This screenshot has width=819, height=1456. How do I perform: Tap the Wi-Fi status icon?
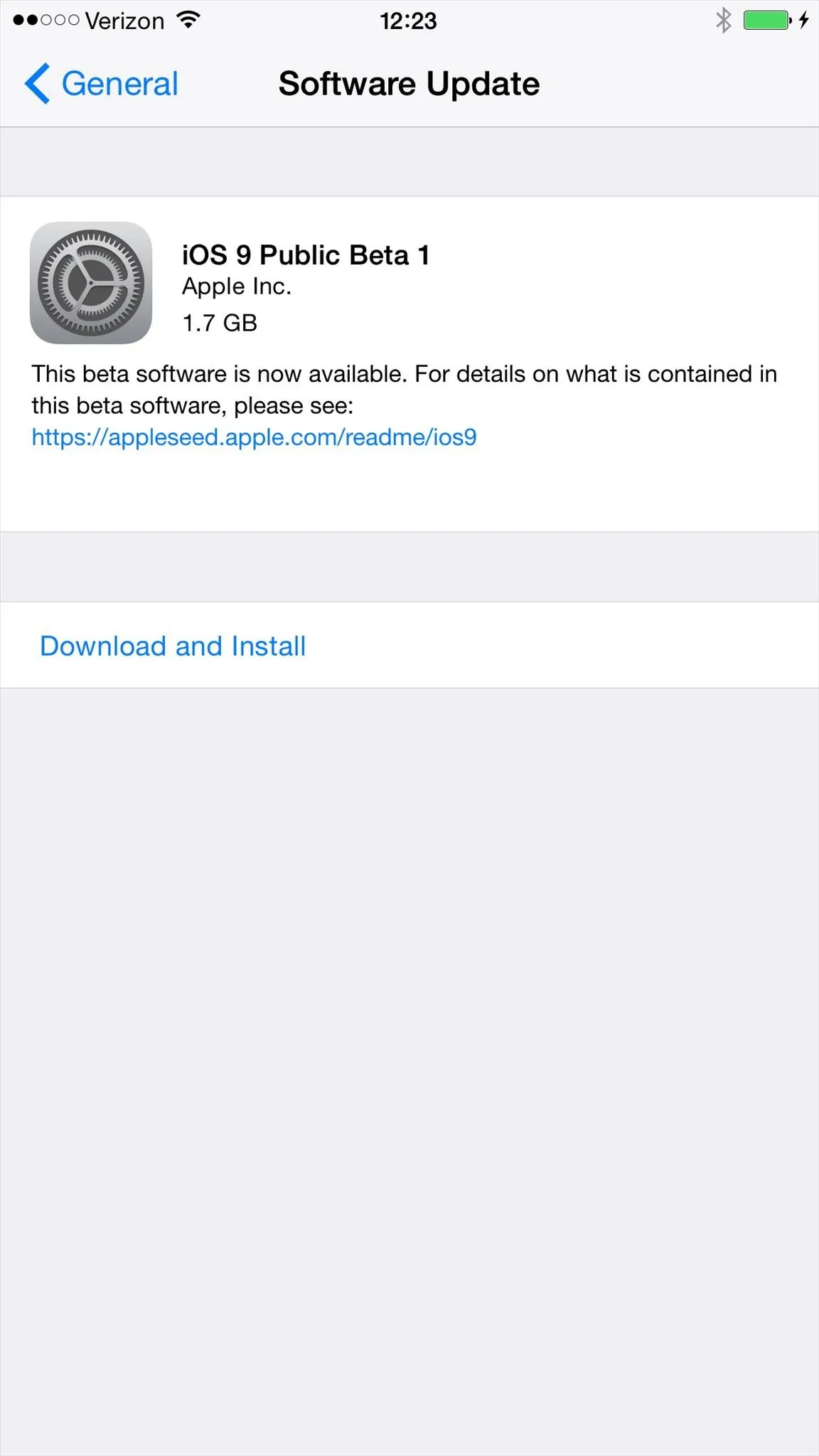(188, 20)
